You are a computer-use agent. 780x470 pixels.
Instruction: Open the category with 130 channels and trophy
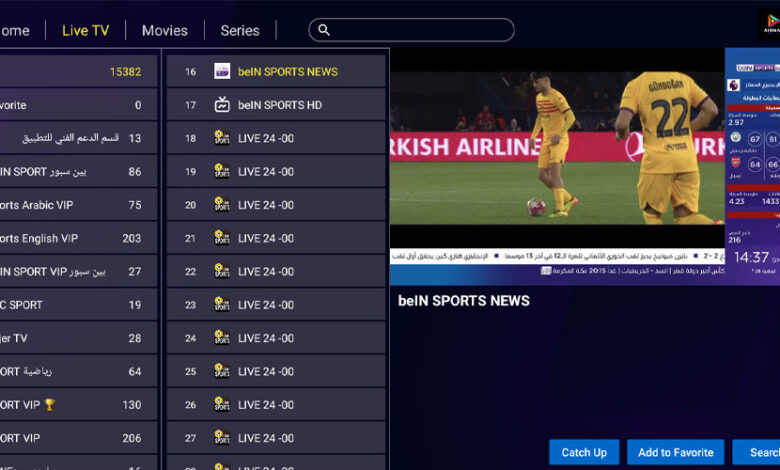[75, 405]
